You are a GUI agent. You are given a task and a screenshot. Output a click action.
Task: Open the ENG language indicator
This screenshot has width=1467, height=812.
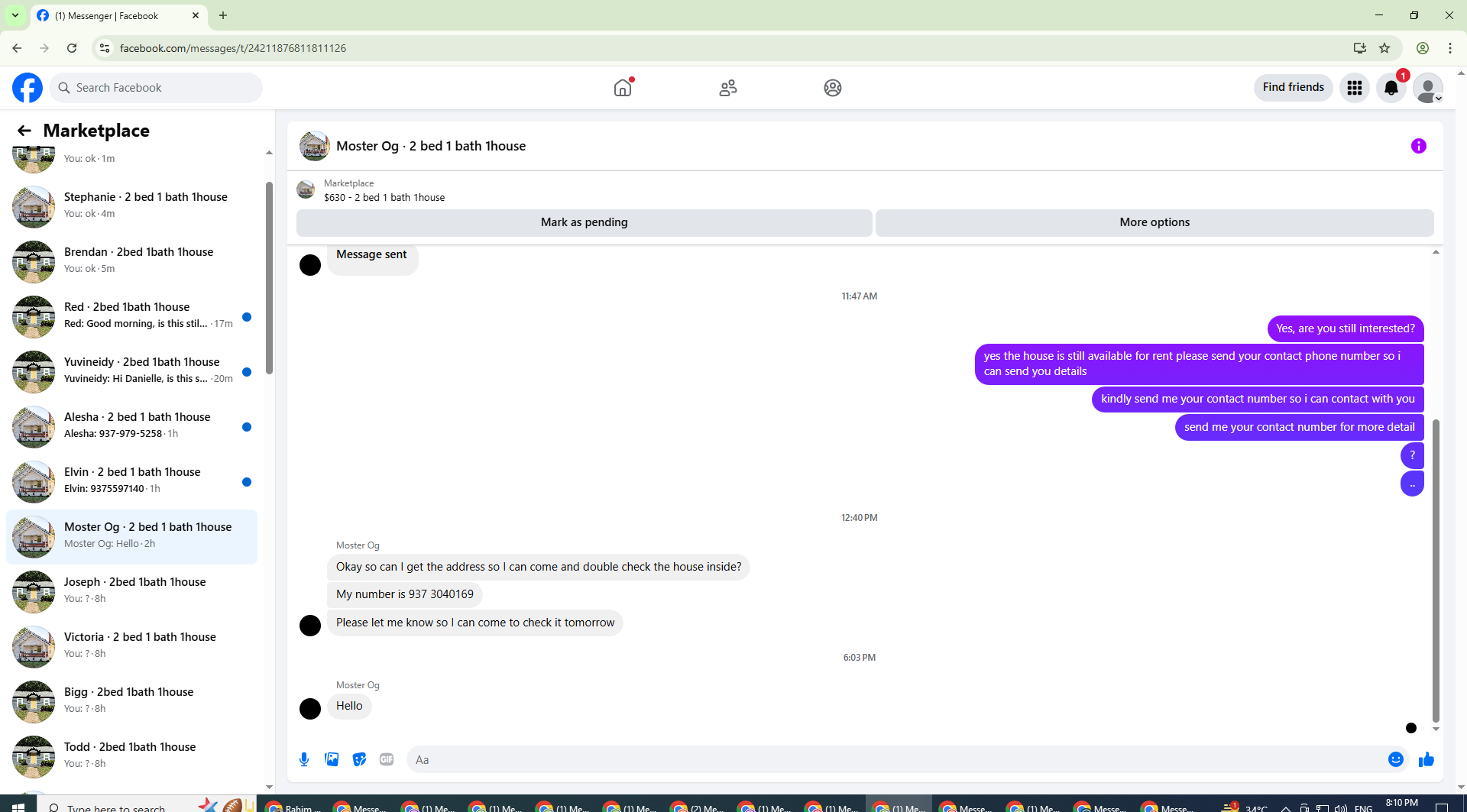point(1363,807)
